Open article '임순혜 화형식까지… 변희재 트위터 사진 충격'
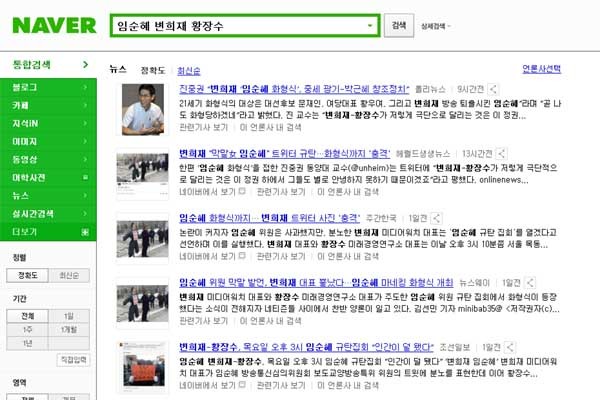 pos(269,218)
